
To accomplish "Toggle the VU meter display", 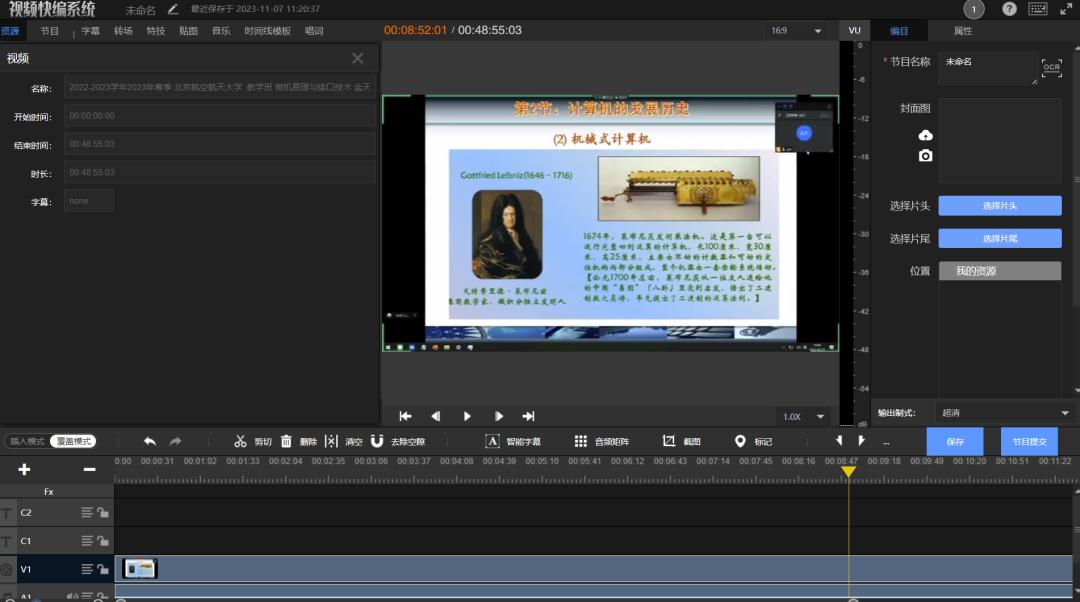I will pos(855,30).
